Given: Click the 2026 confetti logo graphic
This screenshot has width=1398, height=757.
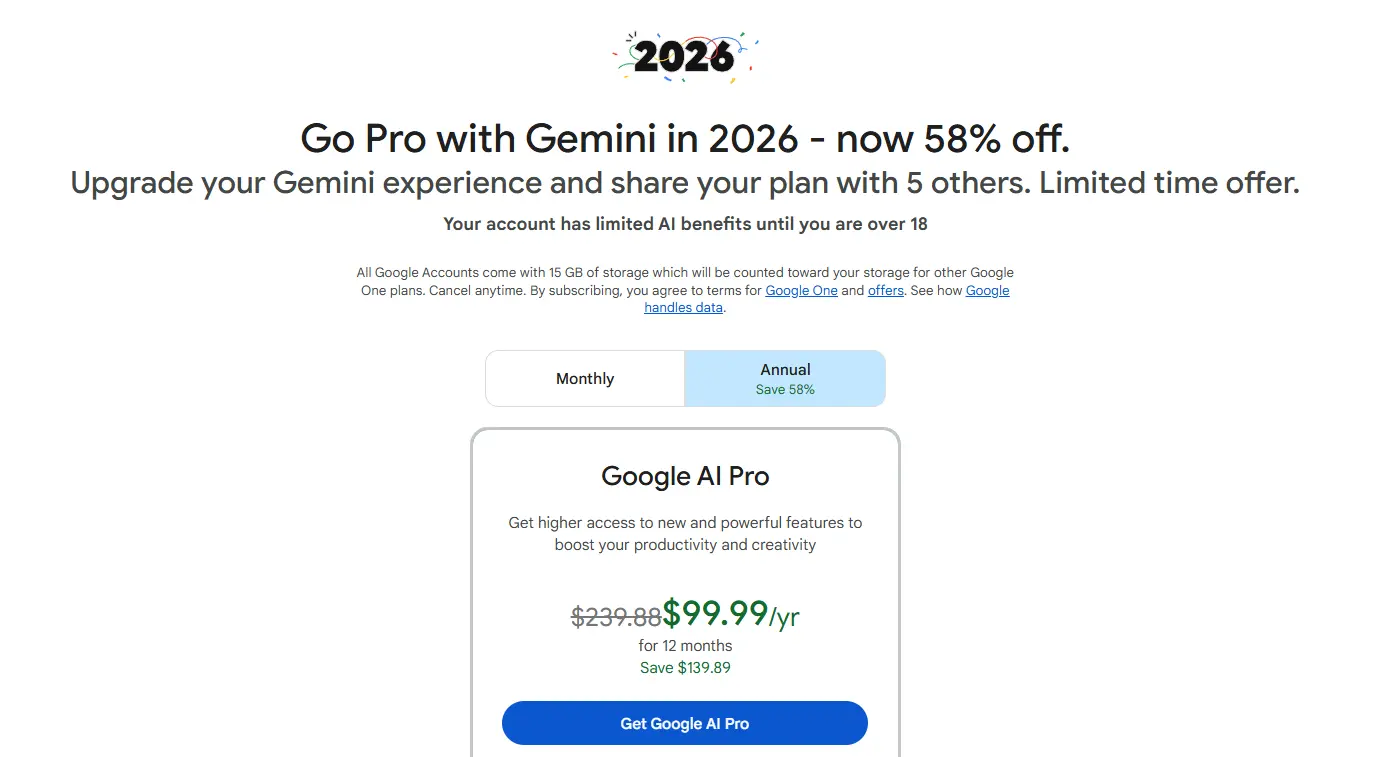Looking at the screenshot, I should point(685,57).
